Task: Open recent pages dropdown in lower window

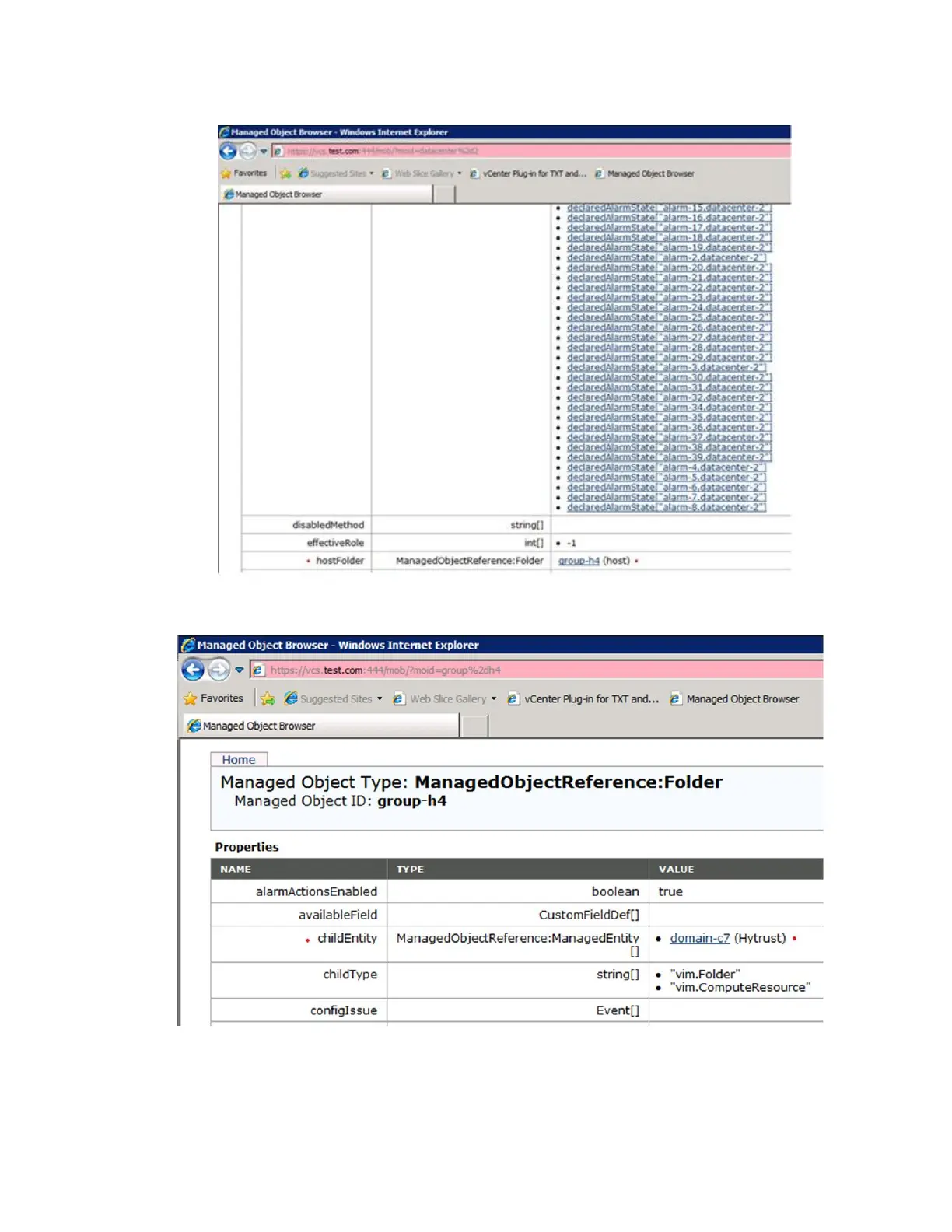Action: (x=240, y=670)
